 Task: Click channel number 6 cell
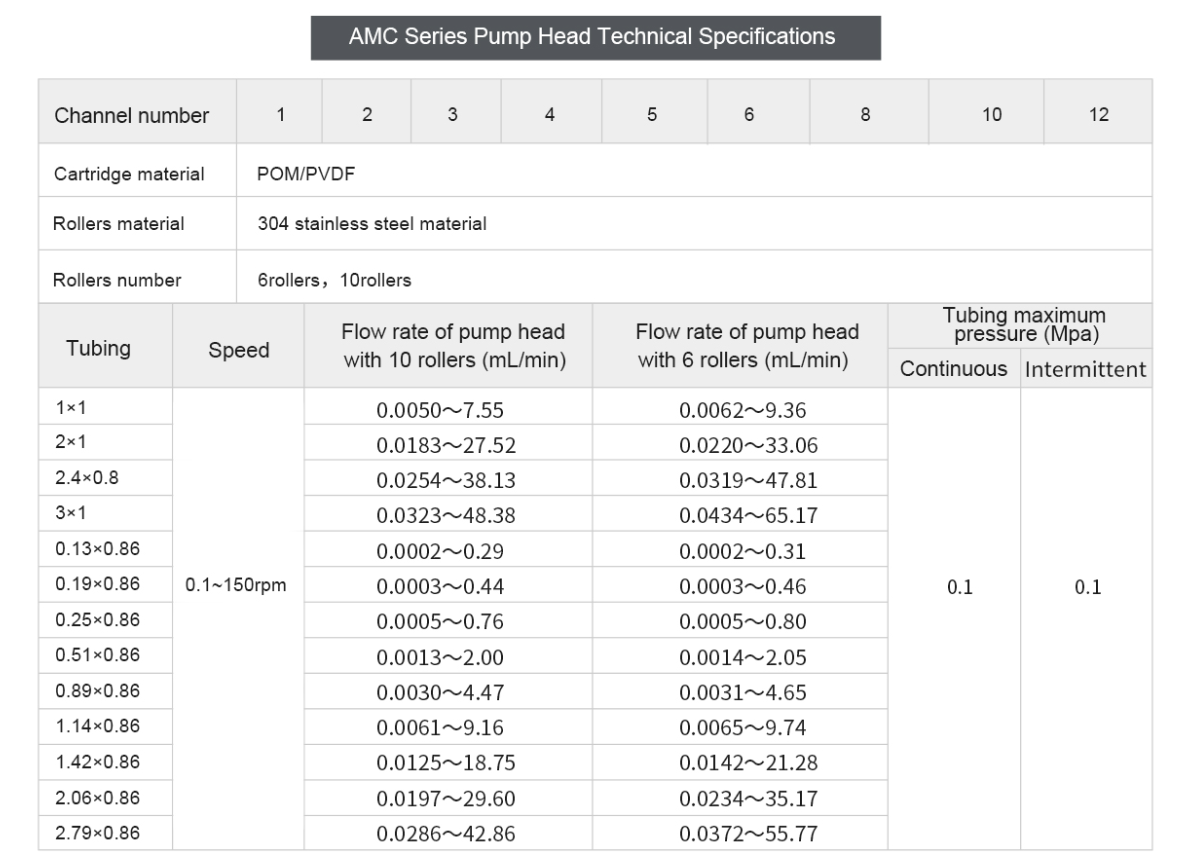(x=758, y=112)
